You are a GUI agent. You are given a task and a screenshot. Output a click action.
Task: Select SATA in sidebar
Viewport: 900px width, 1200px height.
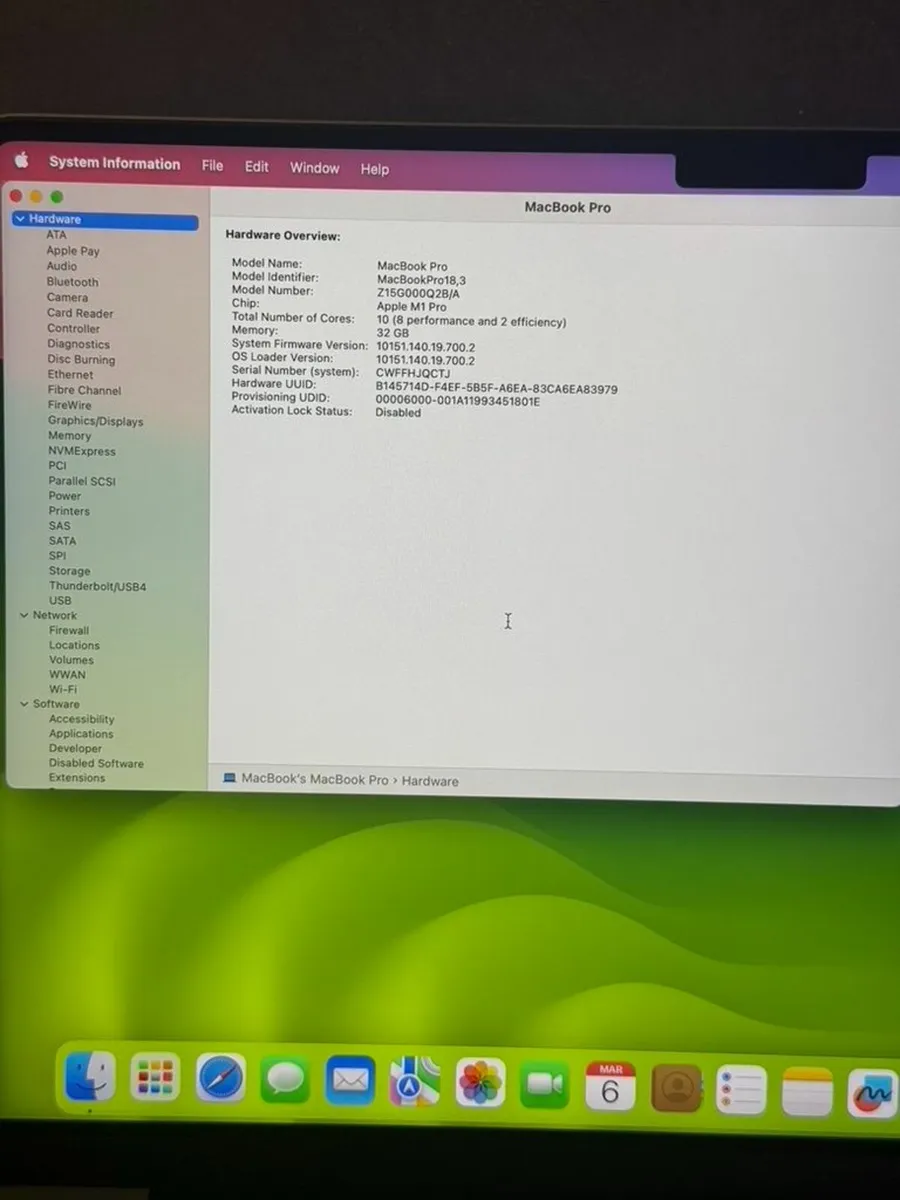click(62, 541)
